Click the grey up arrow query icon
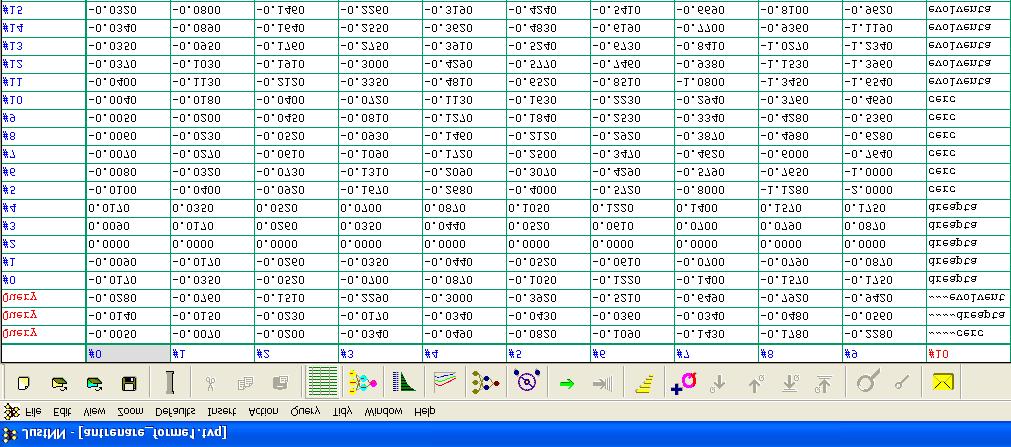Viewport: 1011px width, 447px height. tap(754, 384)
